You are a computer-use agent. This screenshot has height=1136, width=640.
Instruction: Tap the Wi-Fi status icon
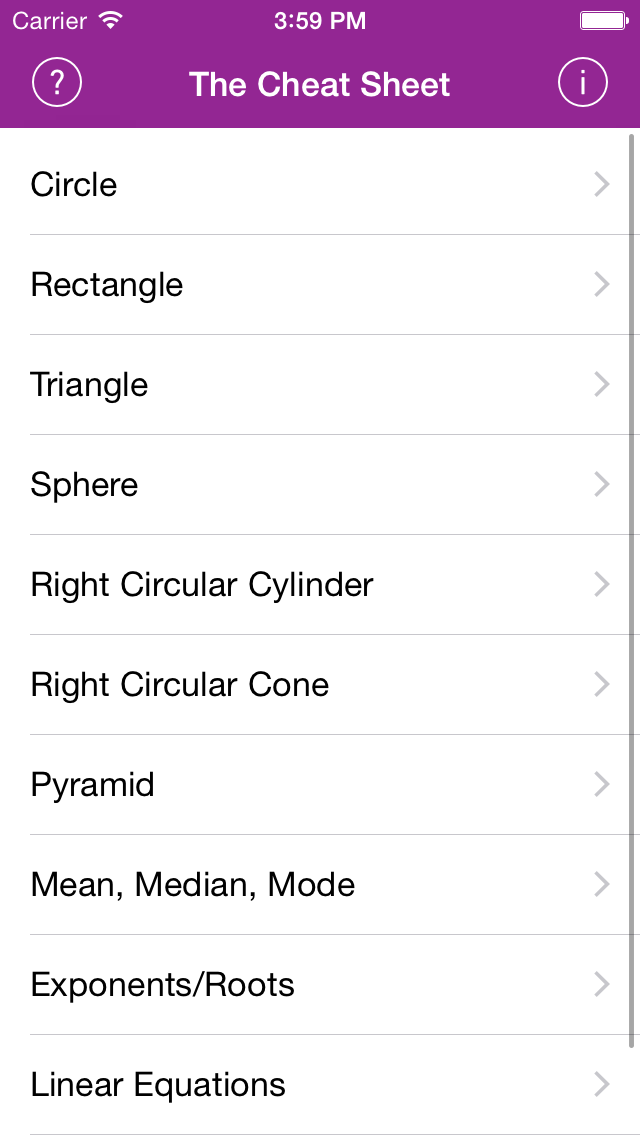(x=111, y=20)
